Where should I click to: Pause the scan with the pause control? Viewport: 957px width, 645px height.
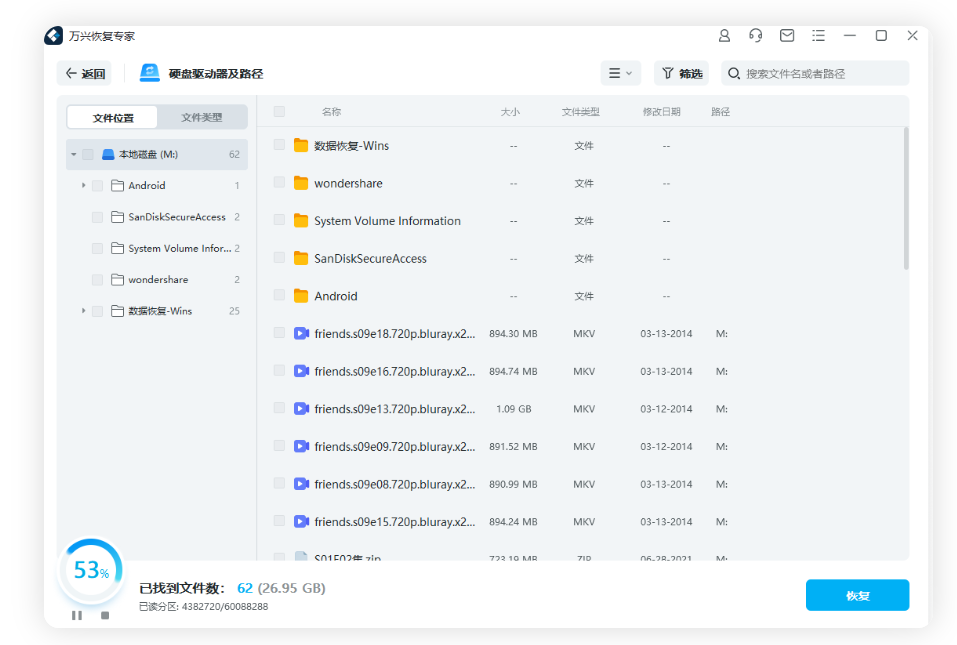click(77, 615)
